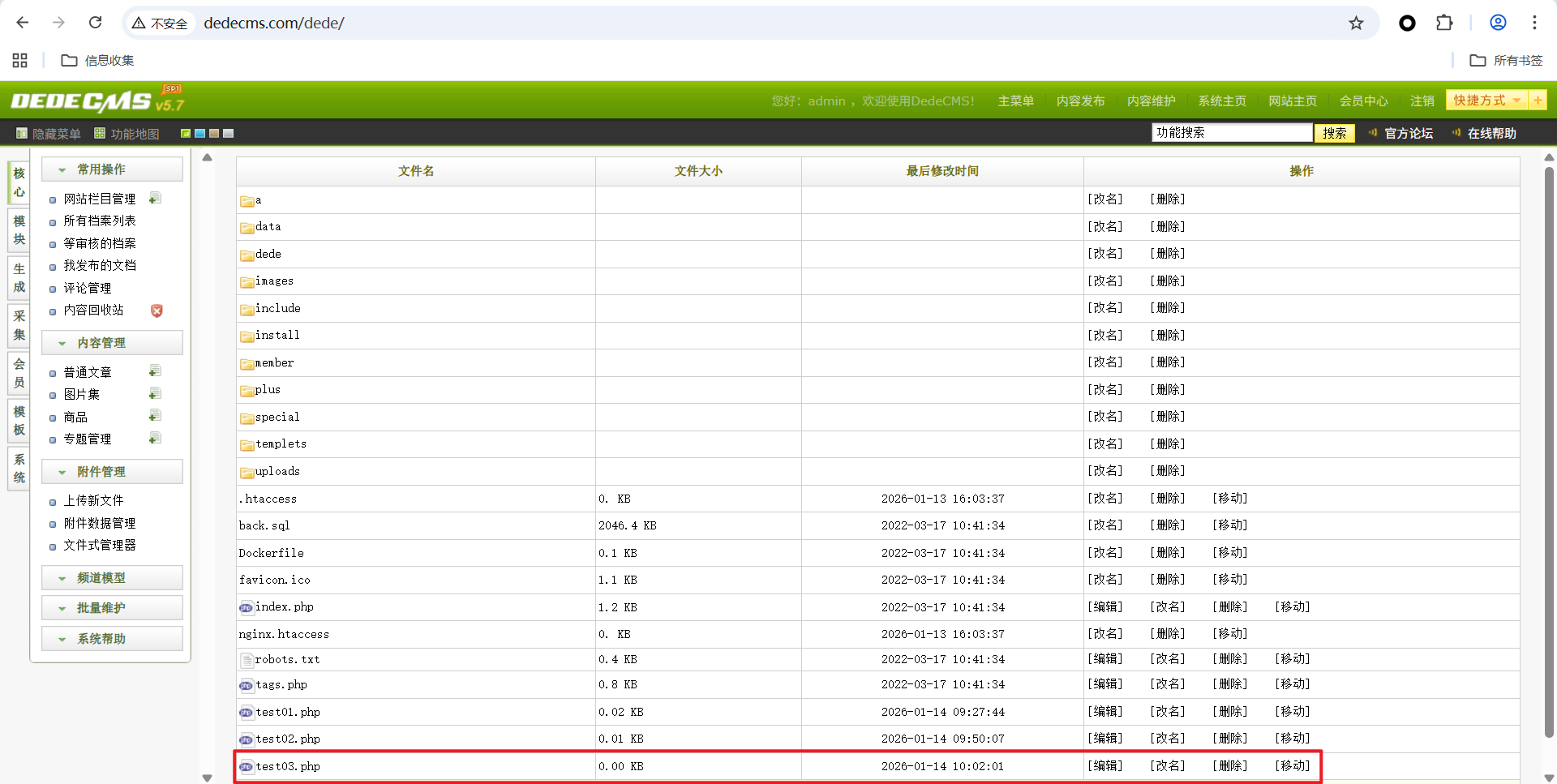Click the yellow 搜索 button

tap(1334, 133)
